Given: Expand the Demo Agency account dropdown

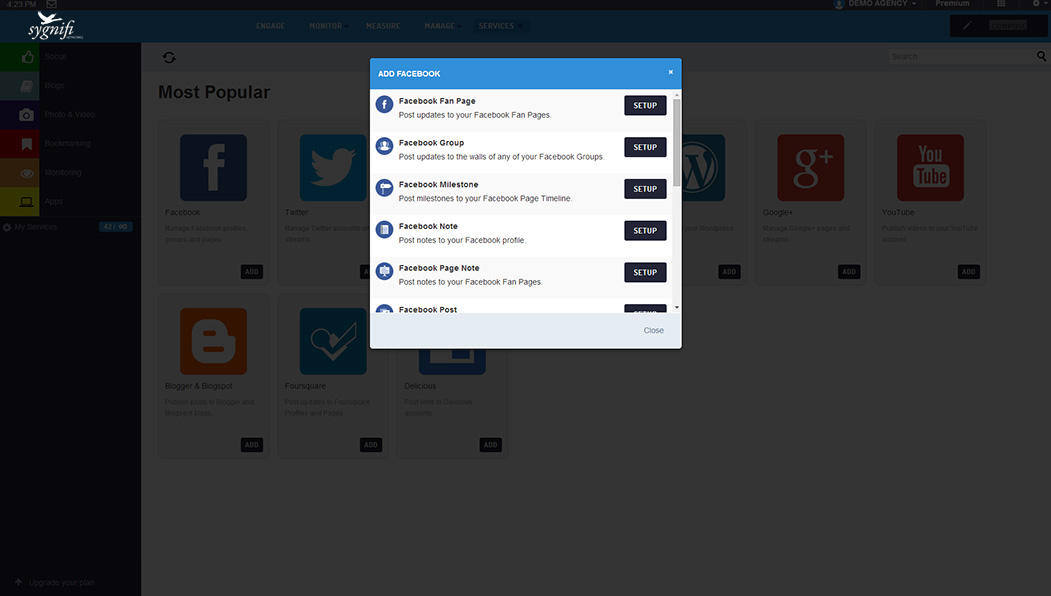Looking at the screenshot, I should point(875,4).
